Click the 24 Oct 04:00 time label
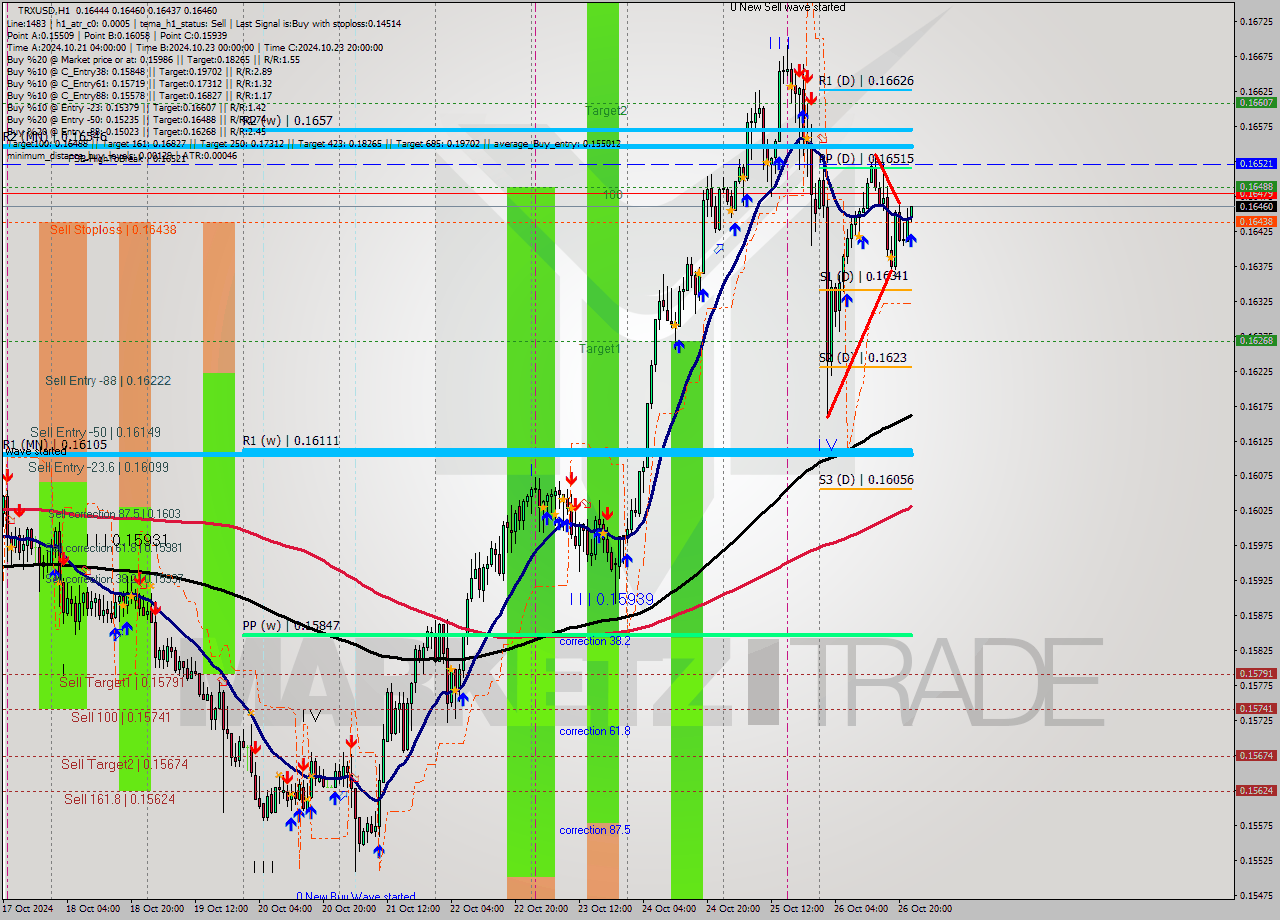The image size is (1280, 920). click(x=670, y=909)
